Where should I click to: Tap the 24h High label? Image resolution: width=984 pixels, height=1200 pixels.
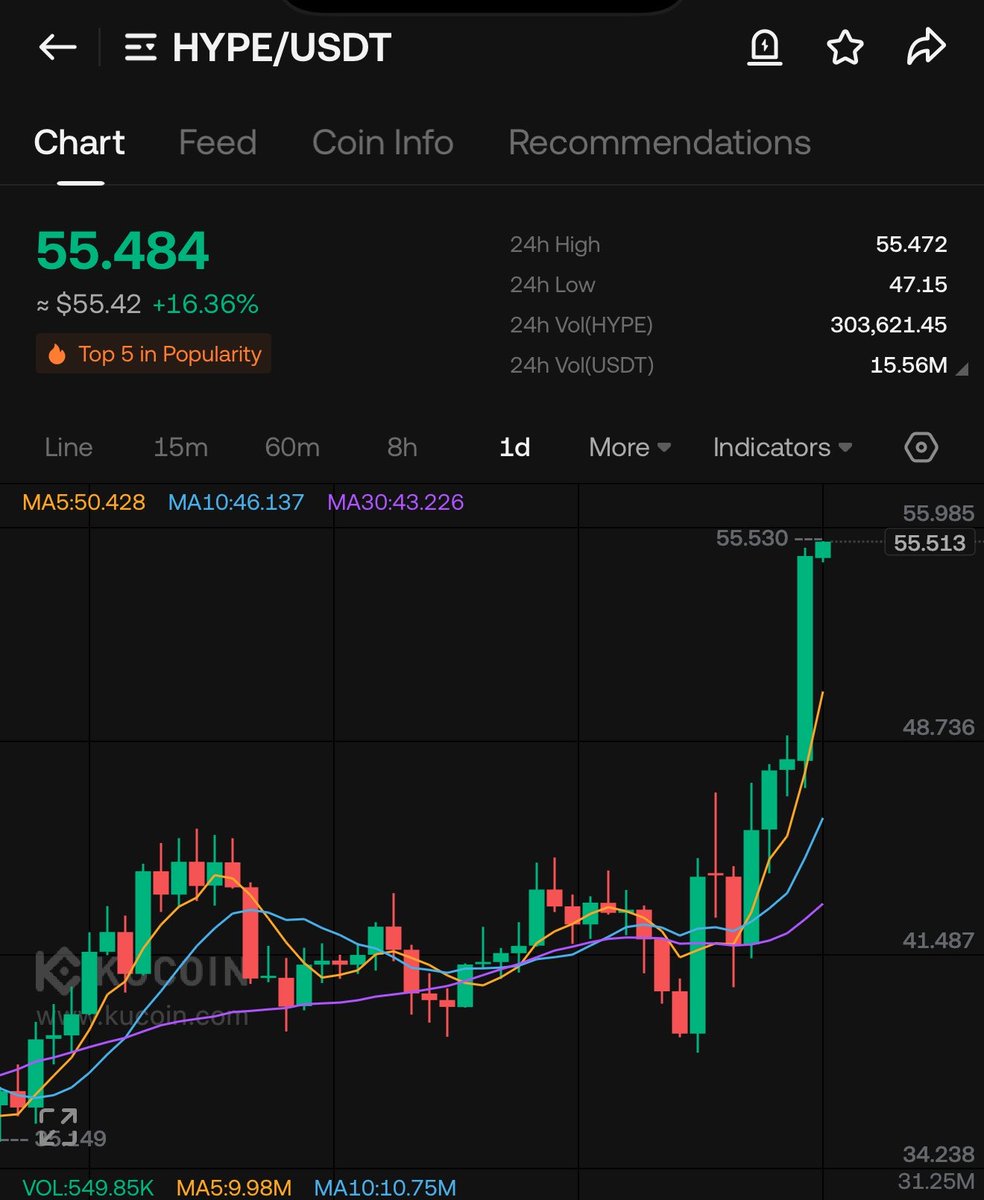pyautogui.click(x=555, y=244)
